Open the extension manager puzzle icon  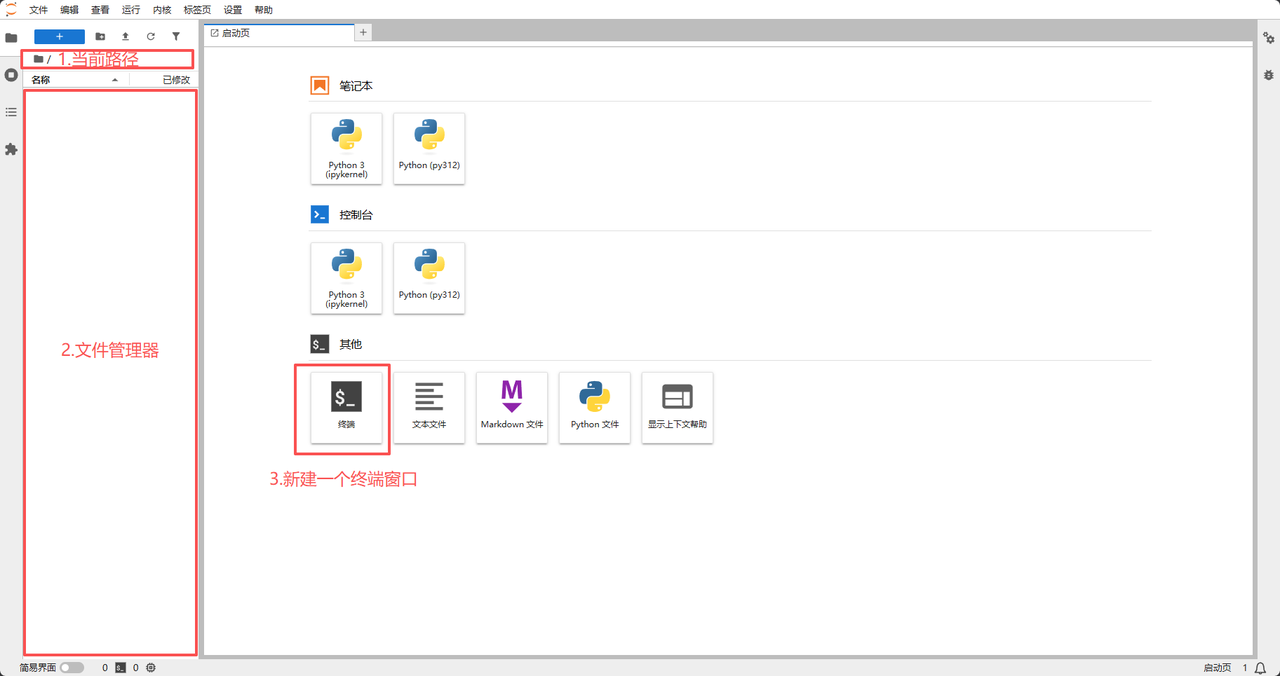11,149
